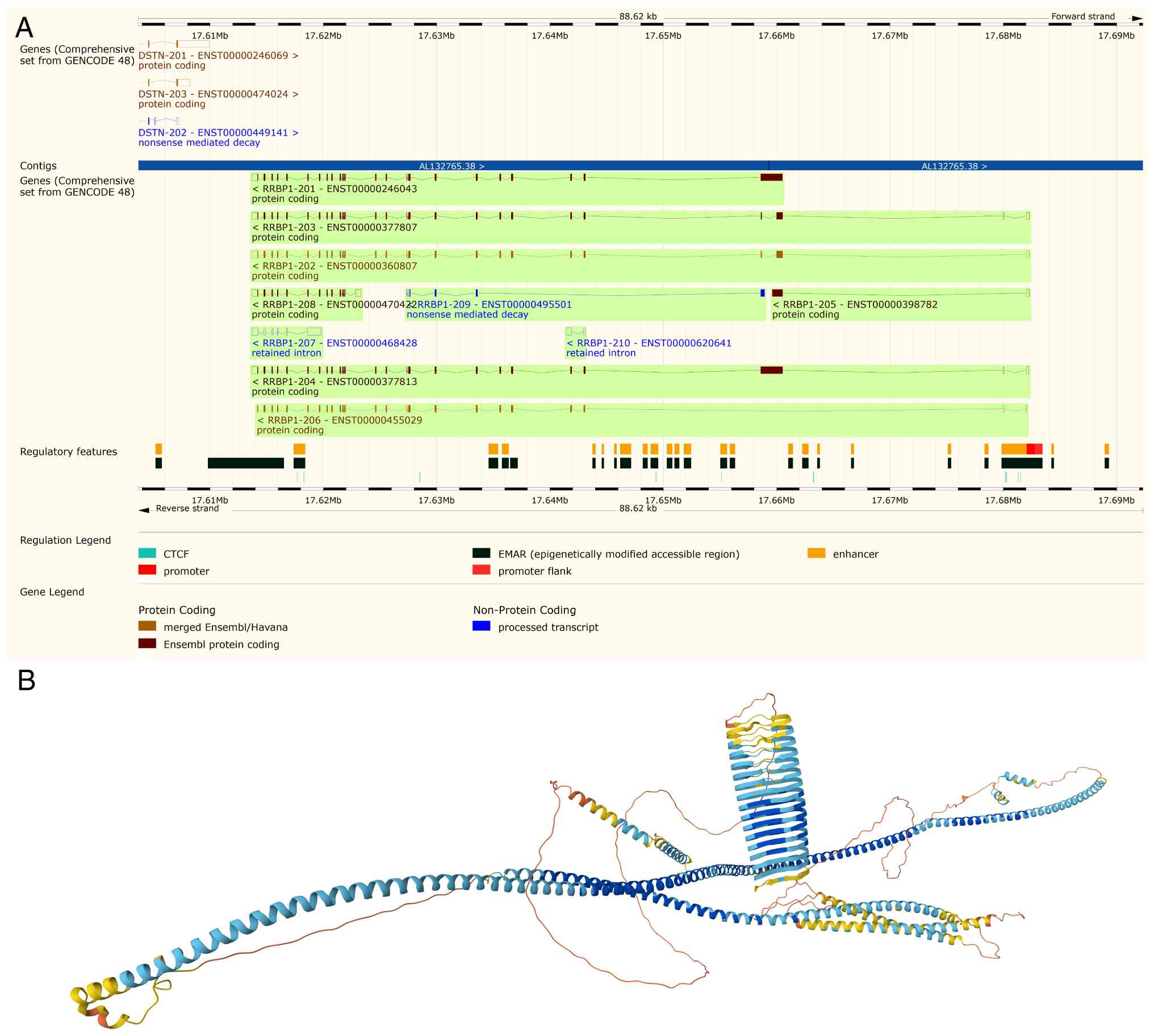This screenshot has width=1154, height=1036.
Task: Click the large dark exon of RRBP1-201
Action: [x=772, y=178]
